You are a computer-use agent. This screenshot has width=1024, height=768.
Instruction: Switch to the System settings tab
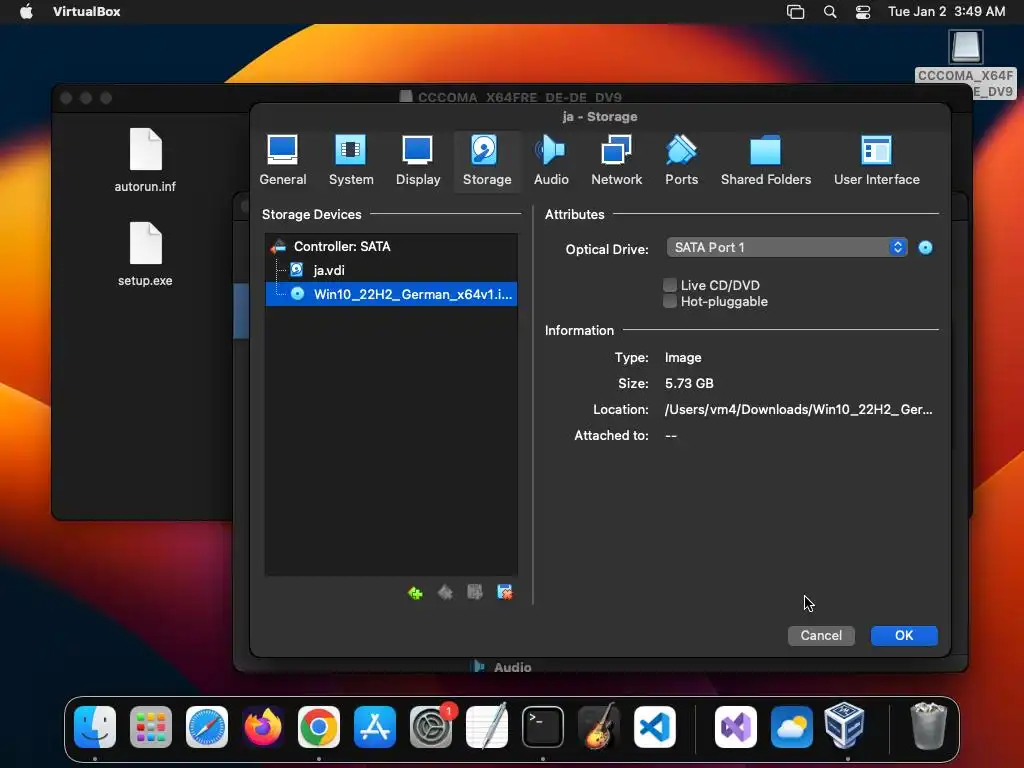tap(351, 161)
